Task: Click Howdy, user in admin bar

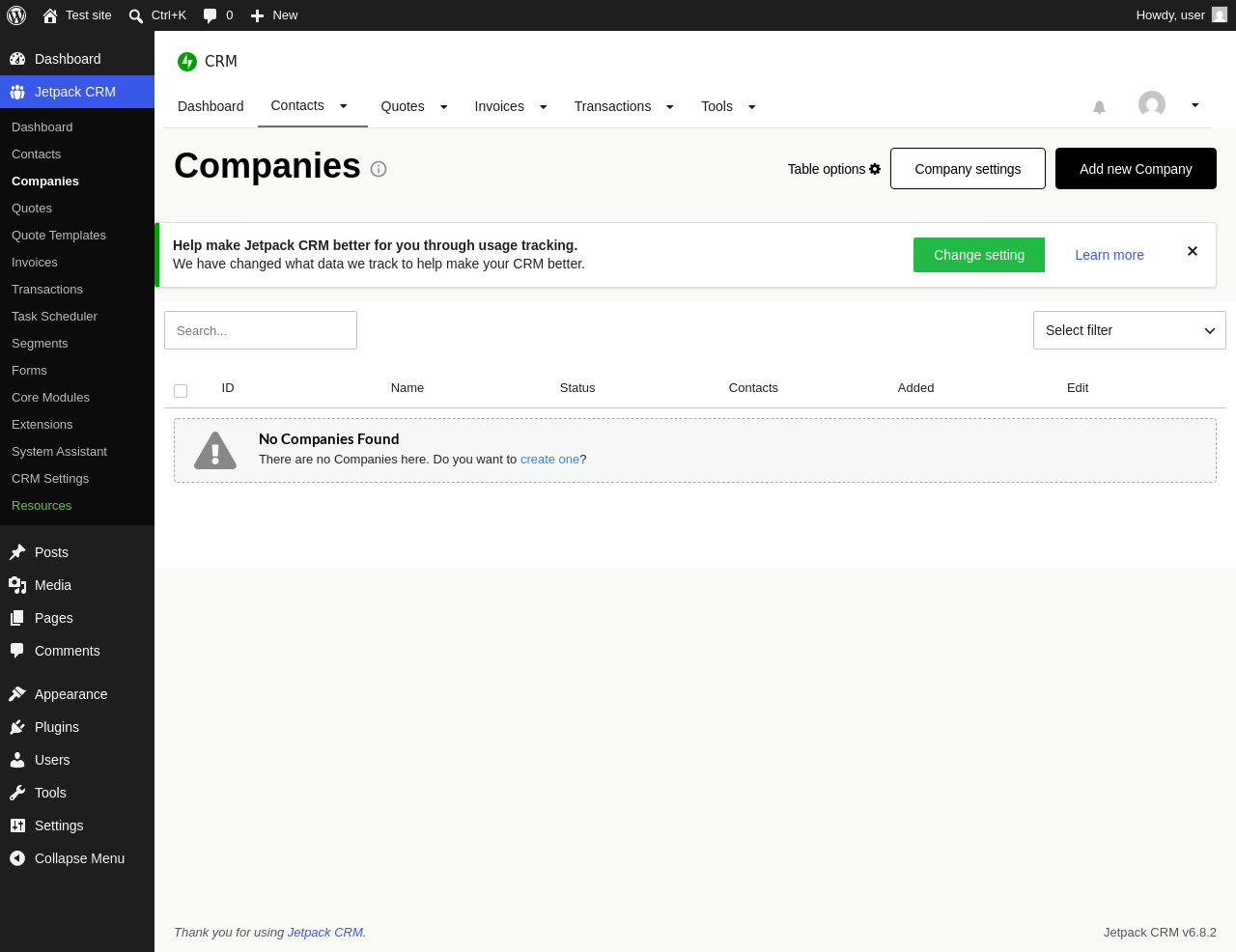Action: click(x=1170, y=15)
